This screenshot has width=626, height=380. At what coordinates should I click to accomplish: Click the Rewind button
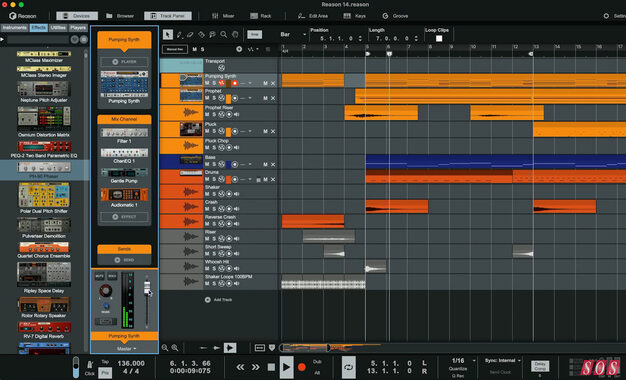(240, 367)
